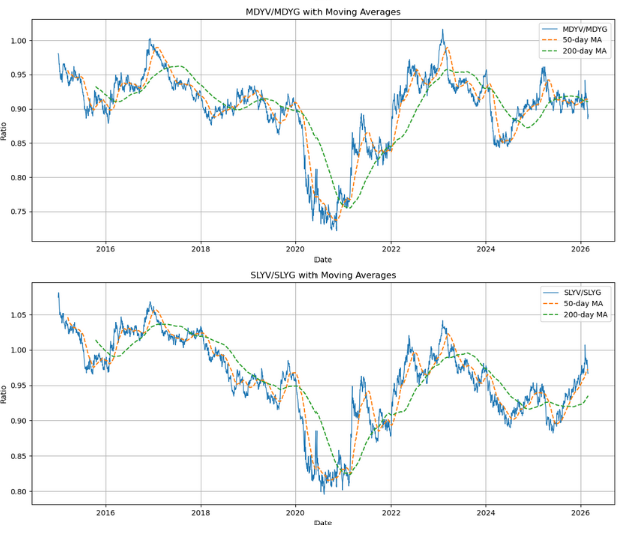
Task: Click the 1.05 y-axis tick on bottom chart
Action: click(x=20, y=315)
